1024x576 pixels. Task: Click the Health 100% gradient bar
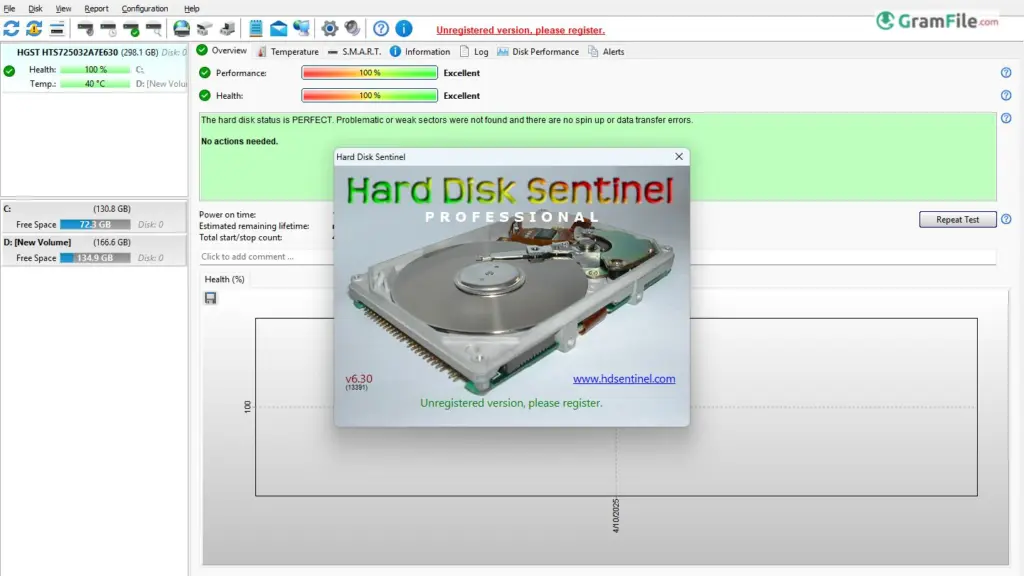[x=369, y=96]
